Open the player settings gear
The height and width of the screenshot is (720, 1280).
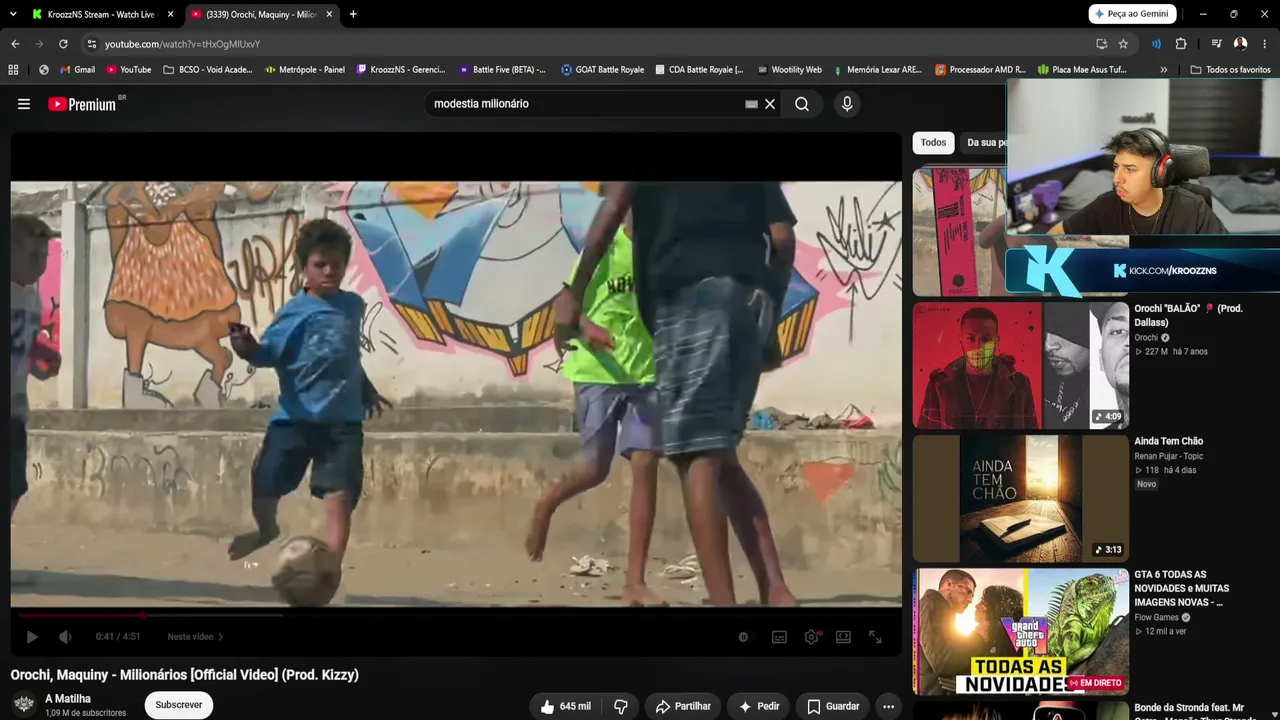click(811, 637)
